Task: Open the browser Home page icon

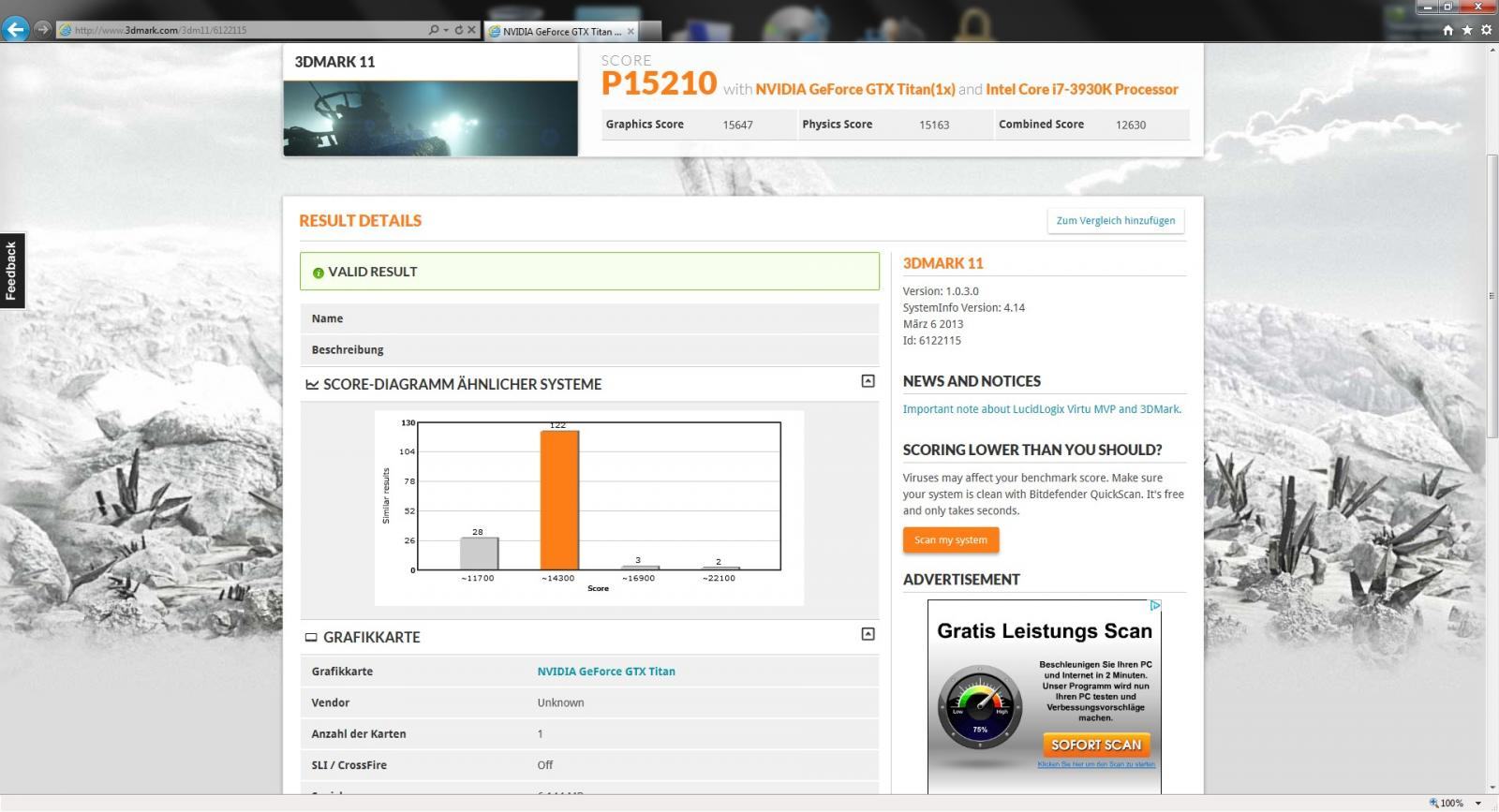Action: coord(1447,30)
